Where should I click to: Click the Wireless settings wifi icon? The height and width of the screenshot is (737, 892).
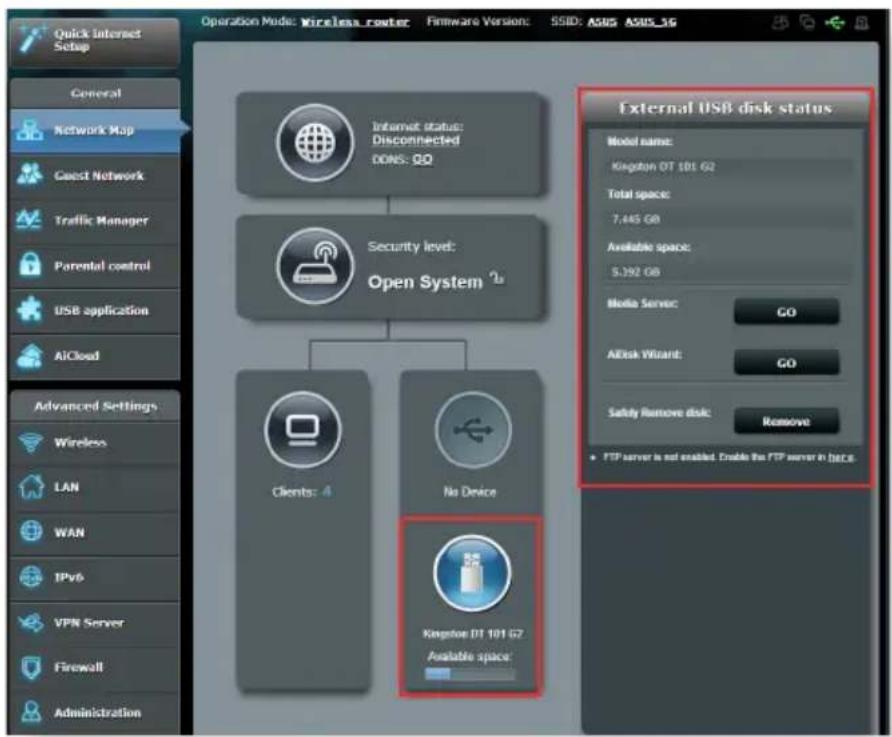tap(30, 442)
